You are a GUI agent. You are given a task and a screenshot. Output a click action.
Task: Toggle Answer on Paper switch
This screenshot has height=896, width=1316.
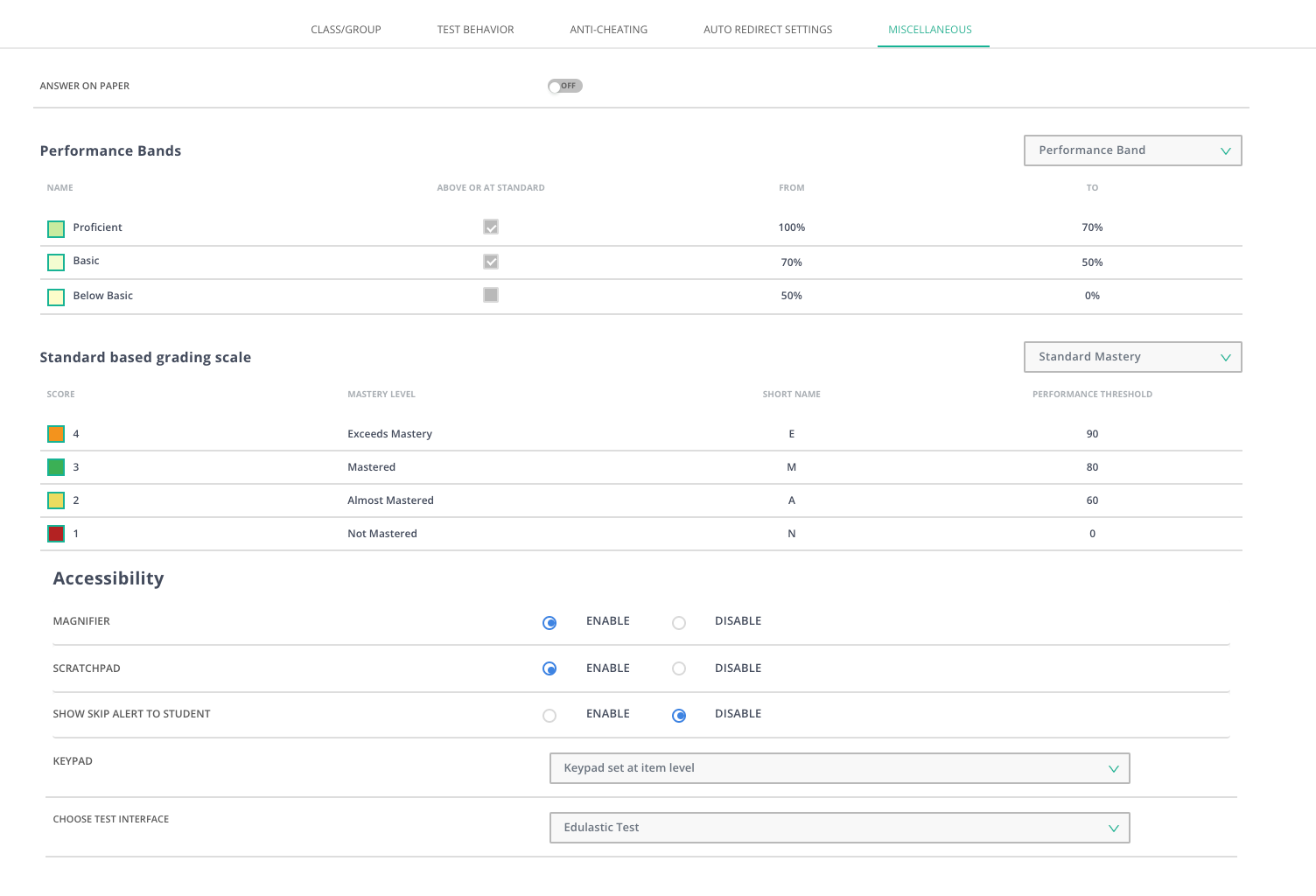pos(565,86)
